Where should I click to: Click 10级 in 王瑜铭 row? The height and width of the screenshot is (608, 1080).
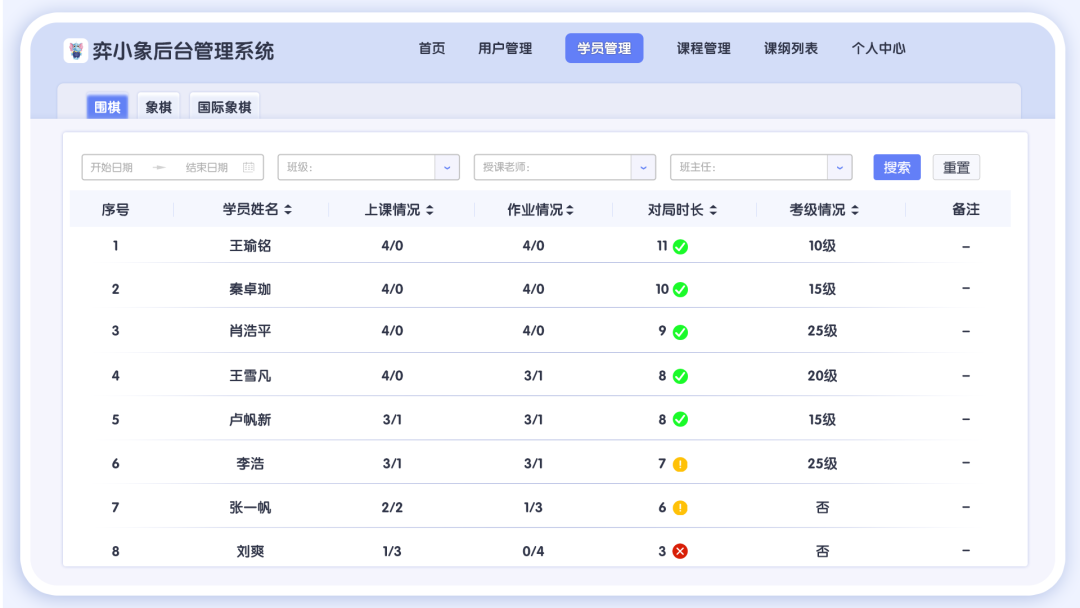pyautogui.click(x=822, y=246)
